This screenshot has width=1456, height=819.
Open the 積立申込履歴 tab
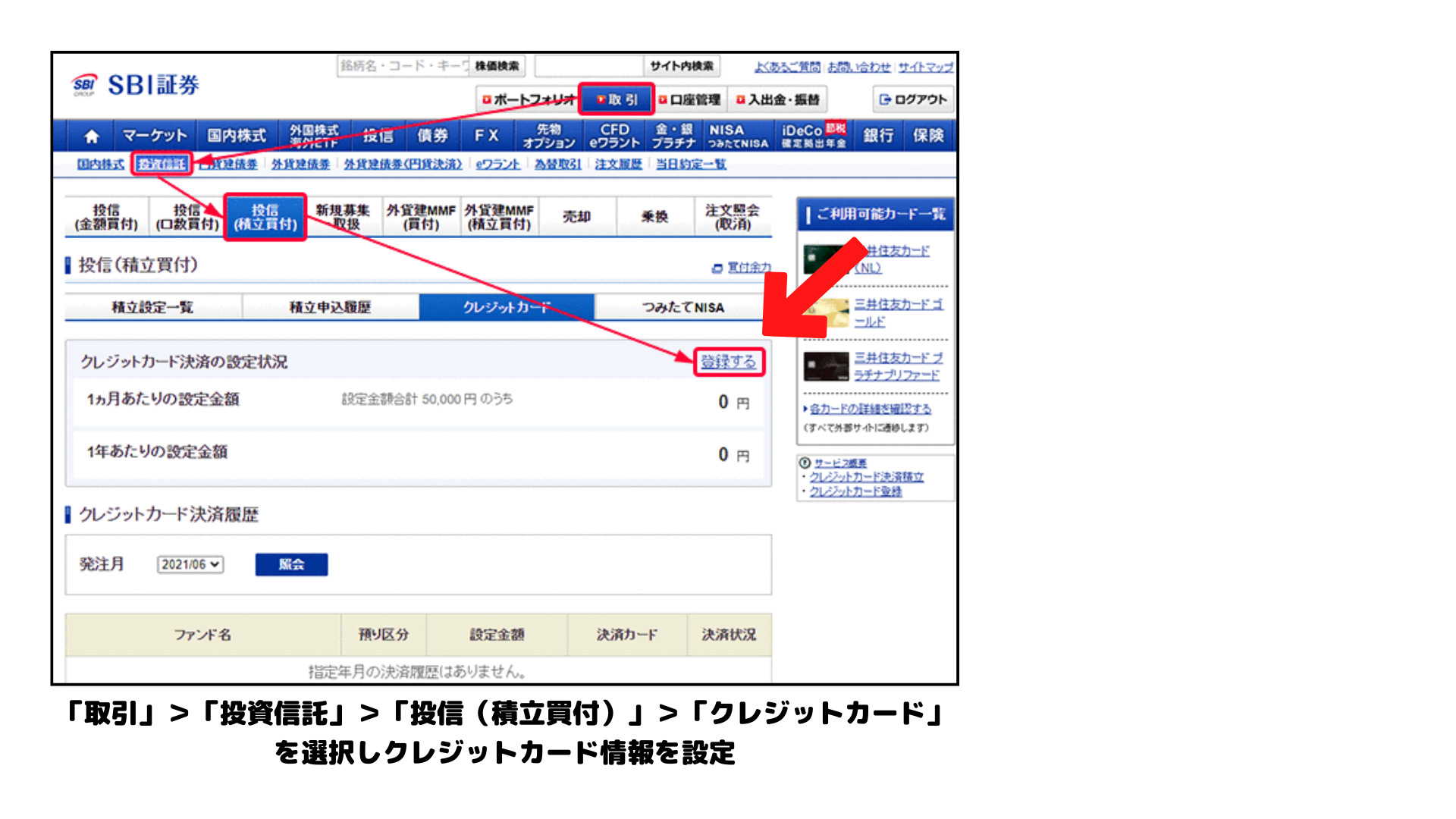click(x=330, y=307)
